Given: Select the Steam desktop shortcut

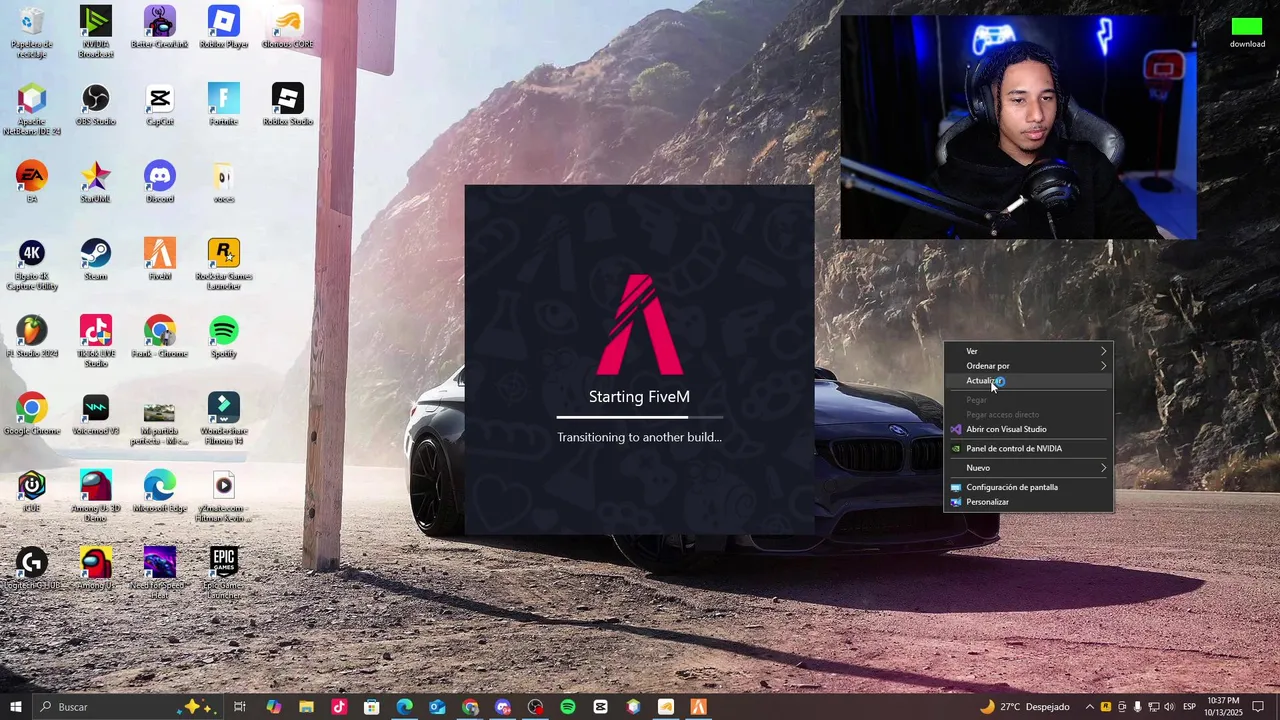Looking at the screenshot, I should (x=96, y=260).
